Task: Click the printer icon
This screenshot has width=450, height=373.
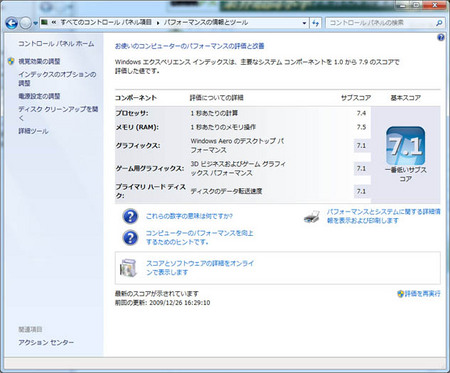Action: click(x=312, y=217)
